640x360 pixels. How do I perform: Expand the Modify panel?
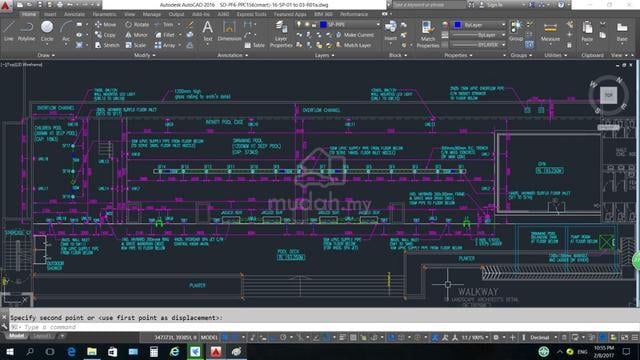(144, 55)
